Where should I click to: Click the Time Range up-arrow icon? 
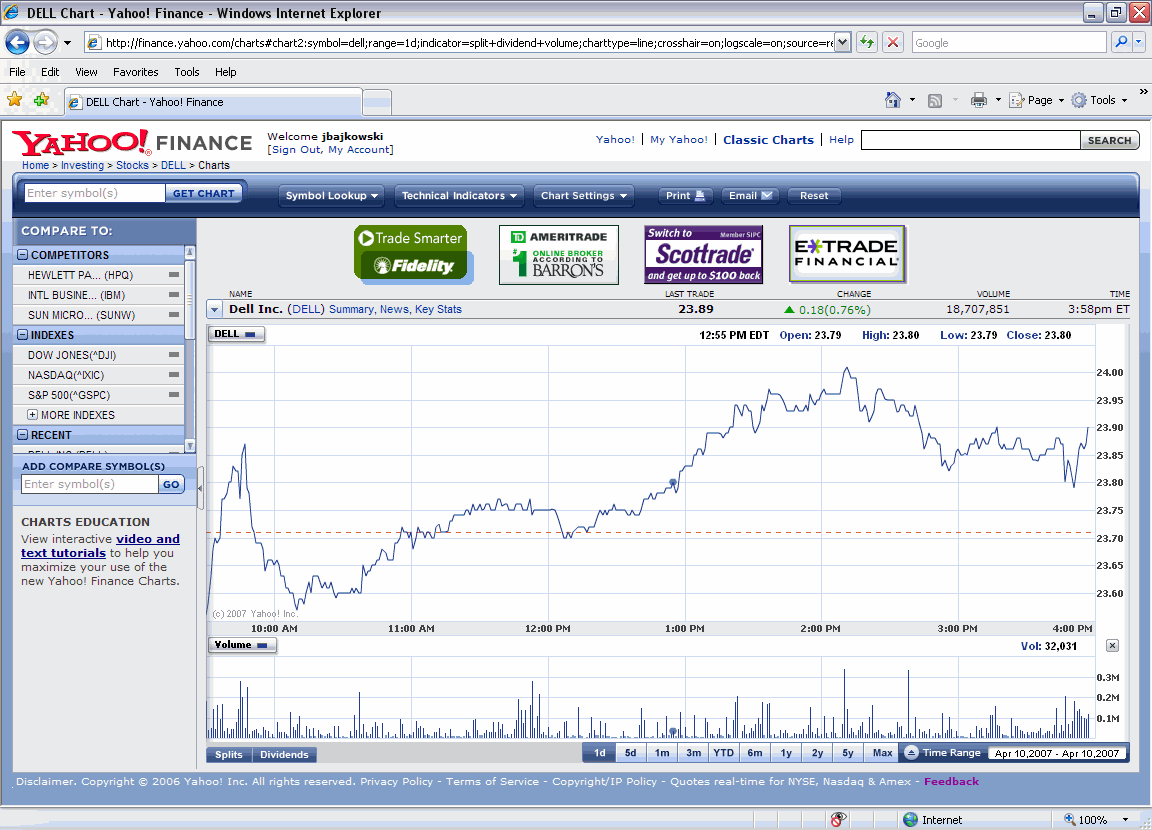tap(911, 753)
